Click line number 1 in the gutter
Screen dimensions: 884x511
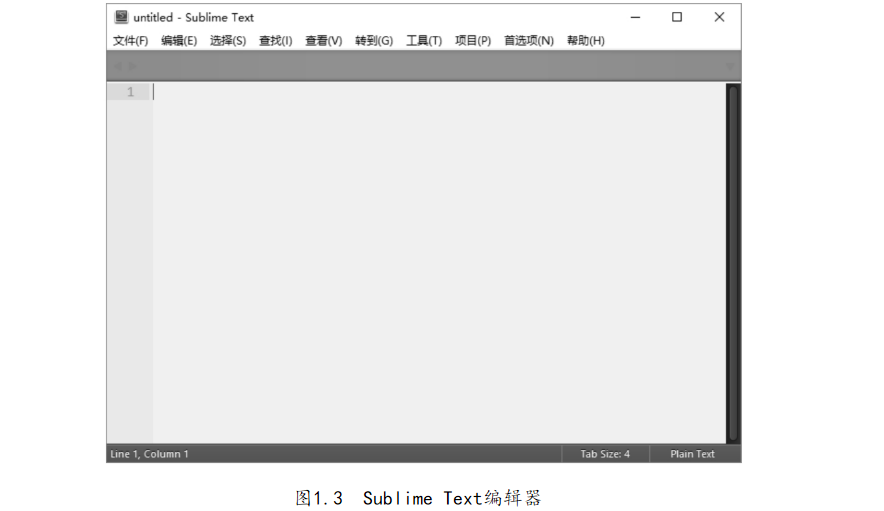point(130,92)
